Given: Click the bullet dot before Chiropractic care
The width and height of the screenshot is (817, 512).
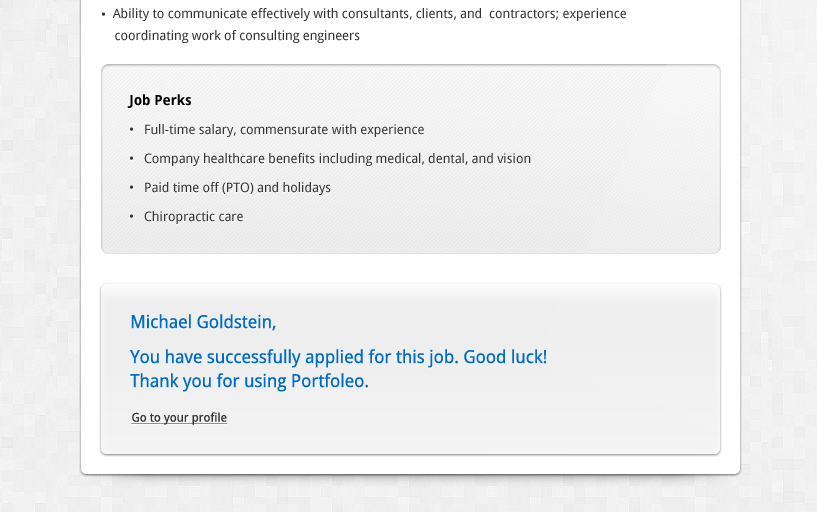Looking at the screenshot, I should [x=131, y=216].
